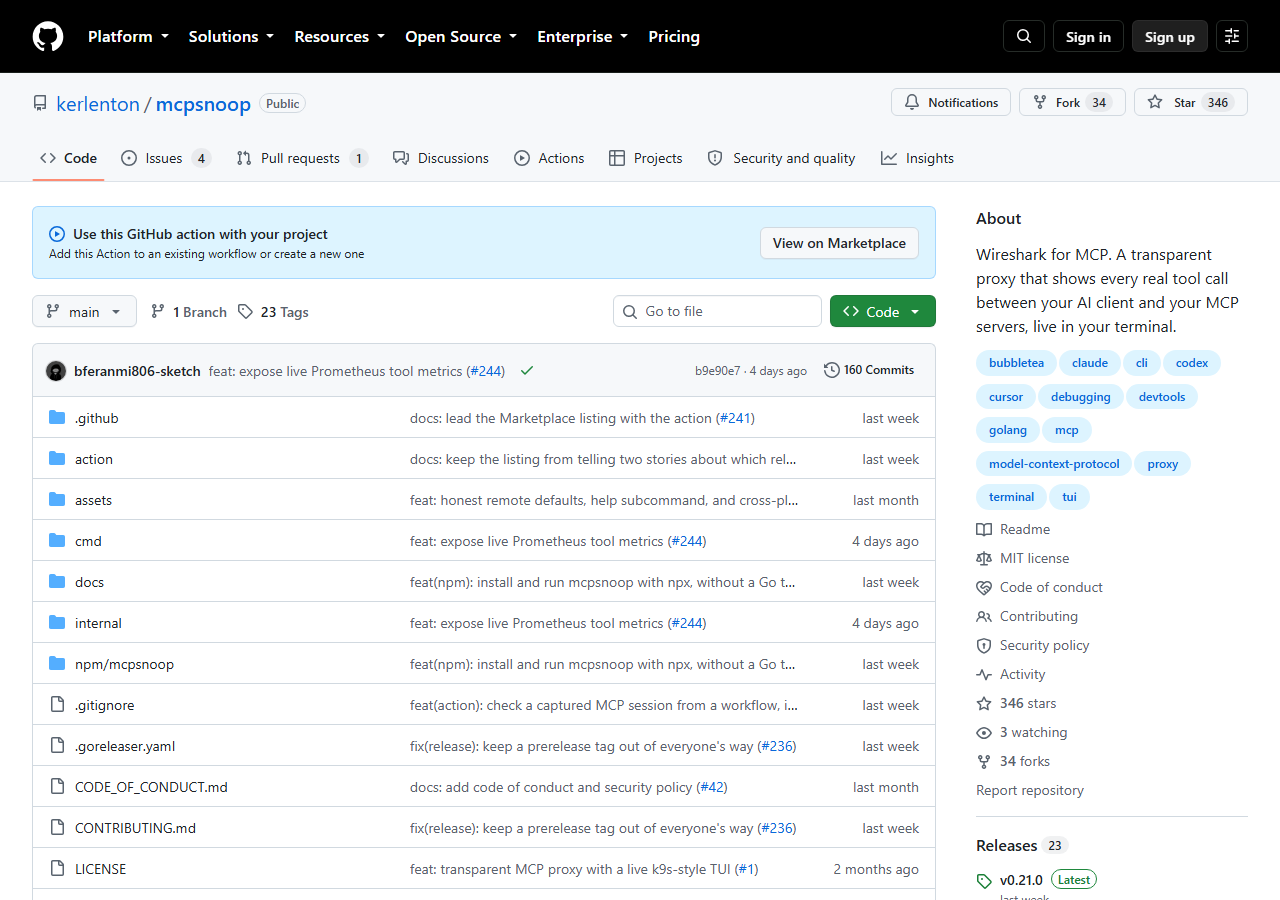Image resolution: width=1280 pixels, height=900 pixels.
Task: Switch to the Issues tab
Action: pyautogui.click(x=166, y=158)
